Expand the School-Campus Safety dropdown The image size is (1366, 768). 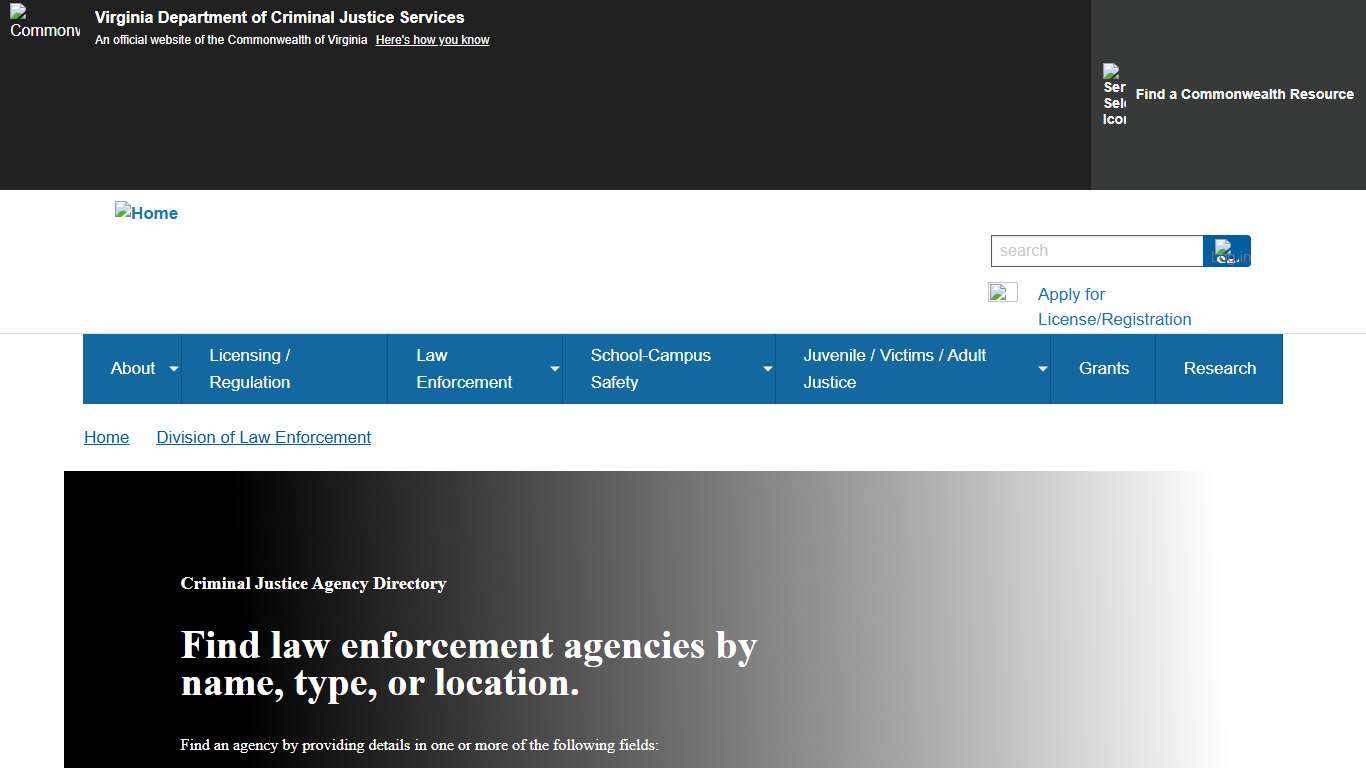pos(662,368)
